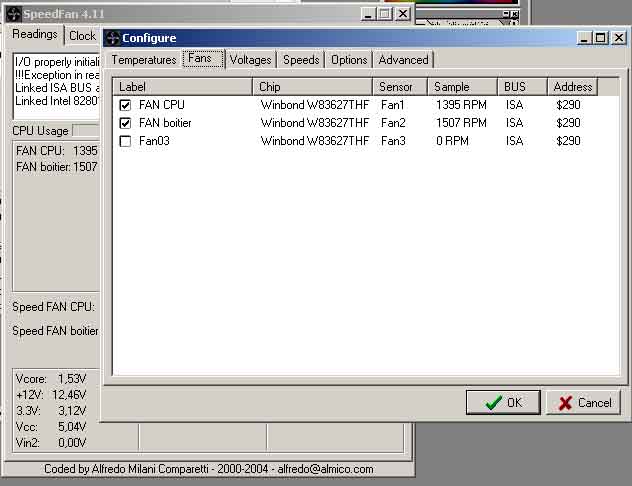Close the SpeedFan 4.11 window
The image size is (632, 486).
coord(403,14)
